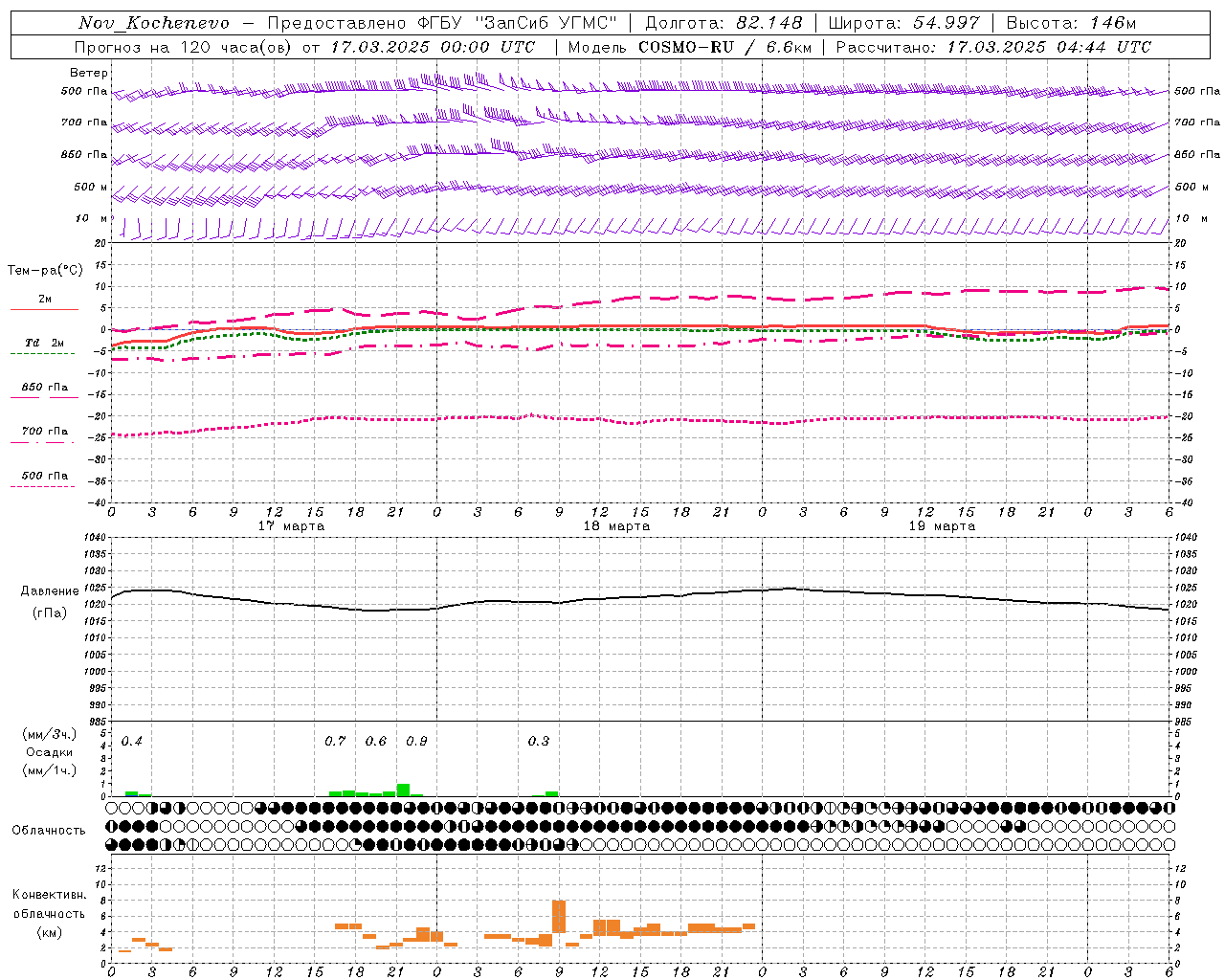Click the 0.9 precipitation total value

(x=416, y=742)
